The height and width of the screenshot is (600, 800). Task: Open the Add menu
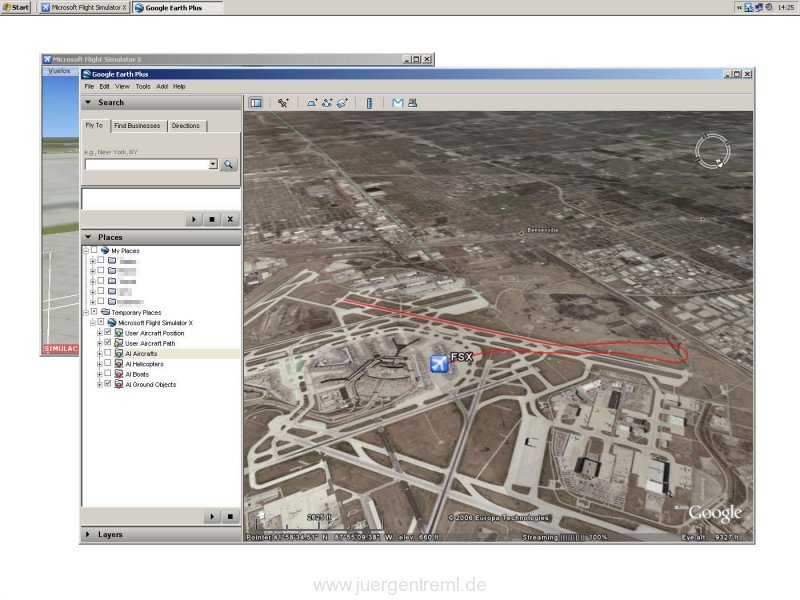coord(162,86)
